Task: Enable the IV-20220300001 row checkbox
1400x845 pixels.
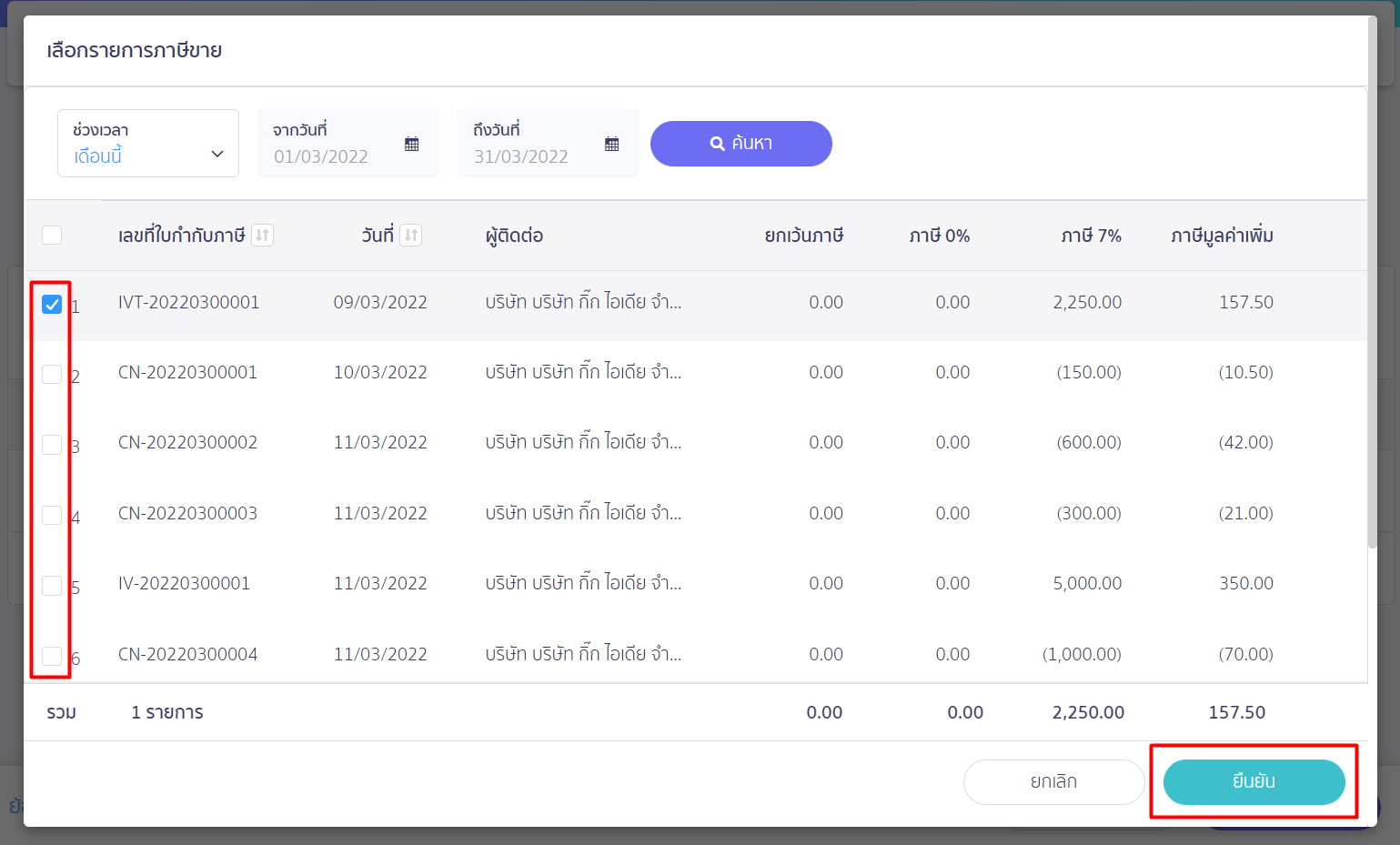Action: (x=52, y=585)
